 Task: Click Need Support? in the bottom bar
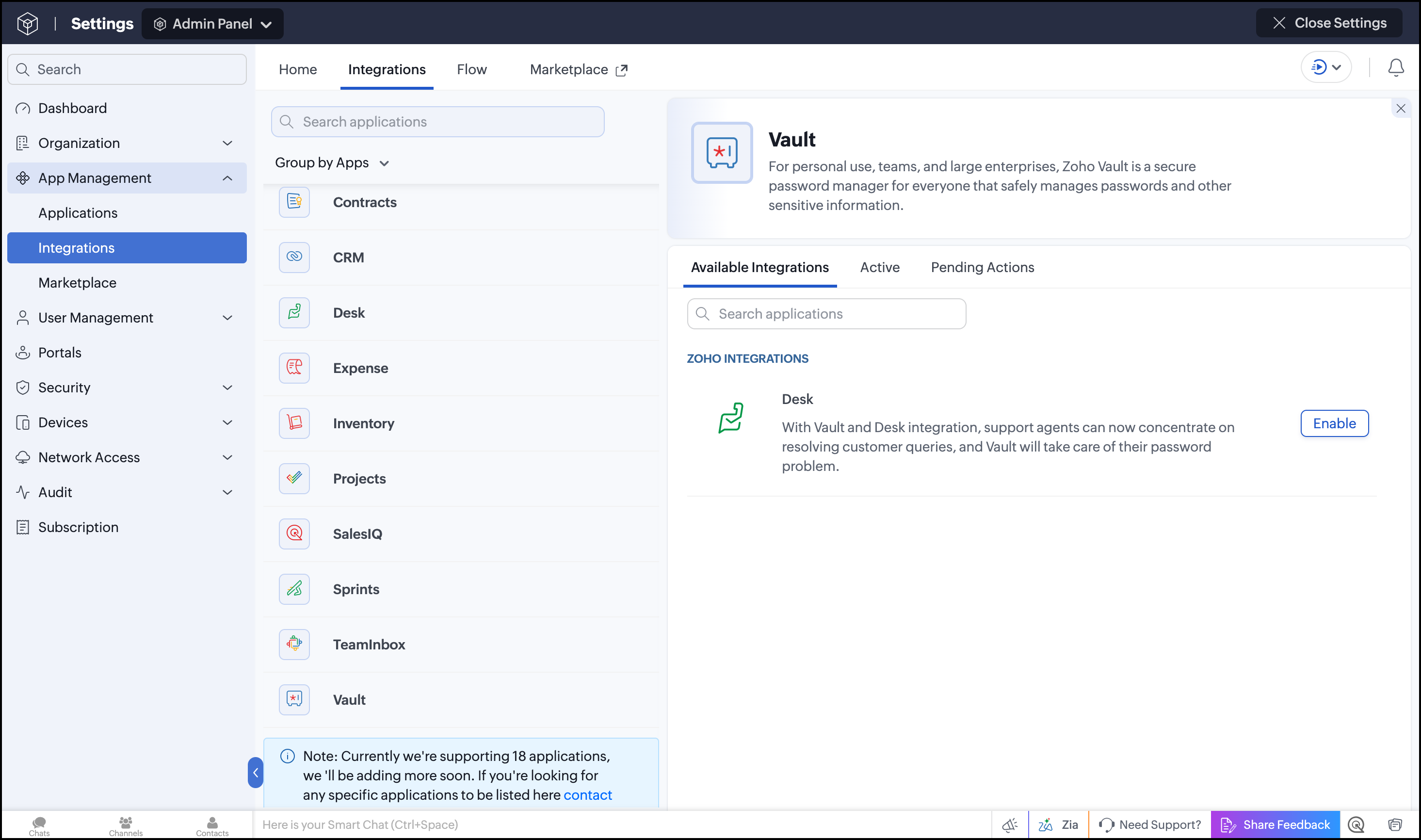[1149, 824]
